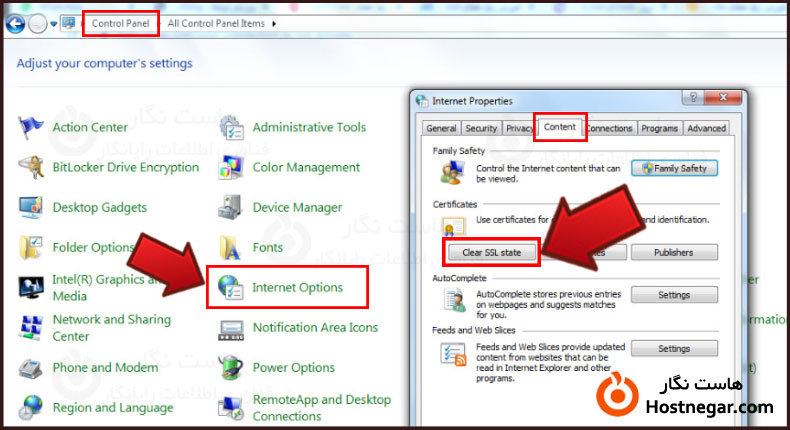This screenshot has height=430, width=790.
Task: Open the Desktop Gadgets icon
Action: coord(33,208)
